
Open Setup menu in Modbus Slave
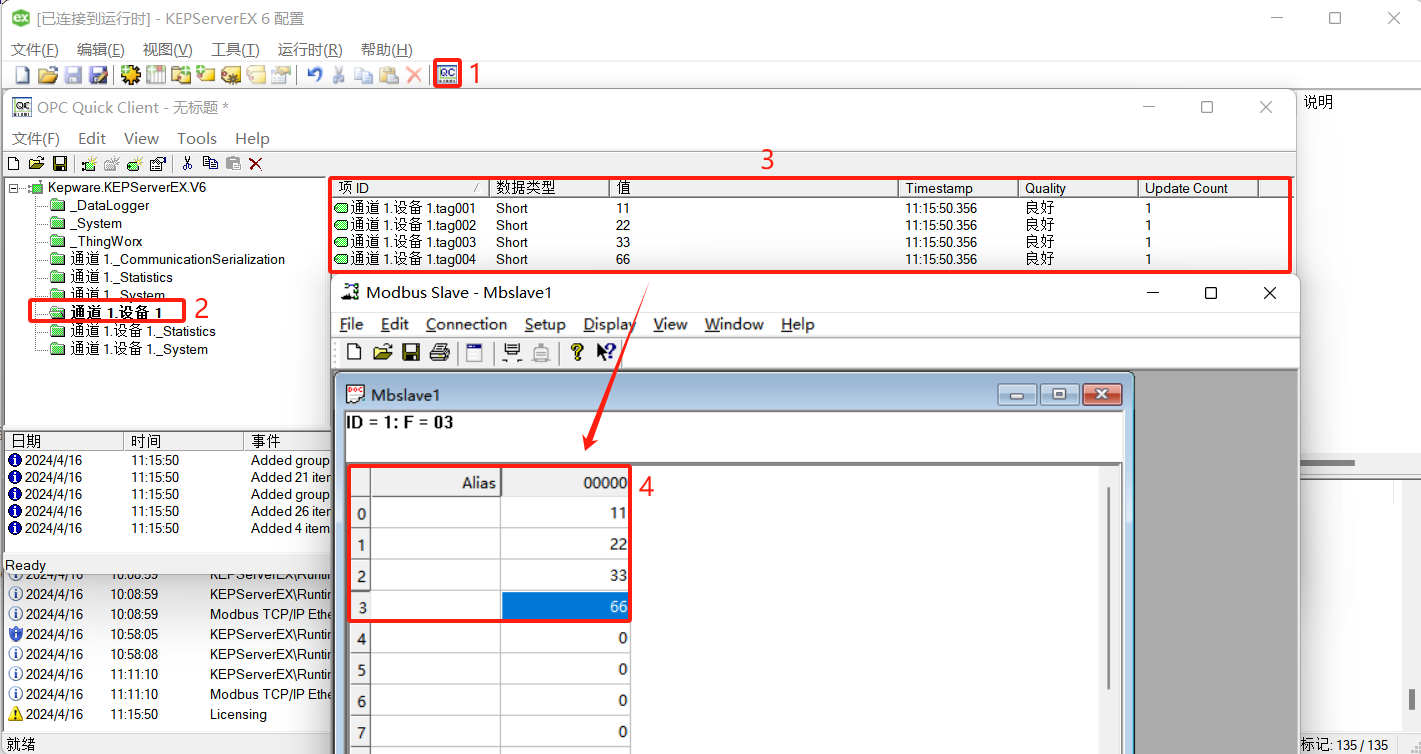545,324
